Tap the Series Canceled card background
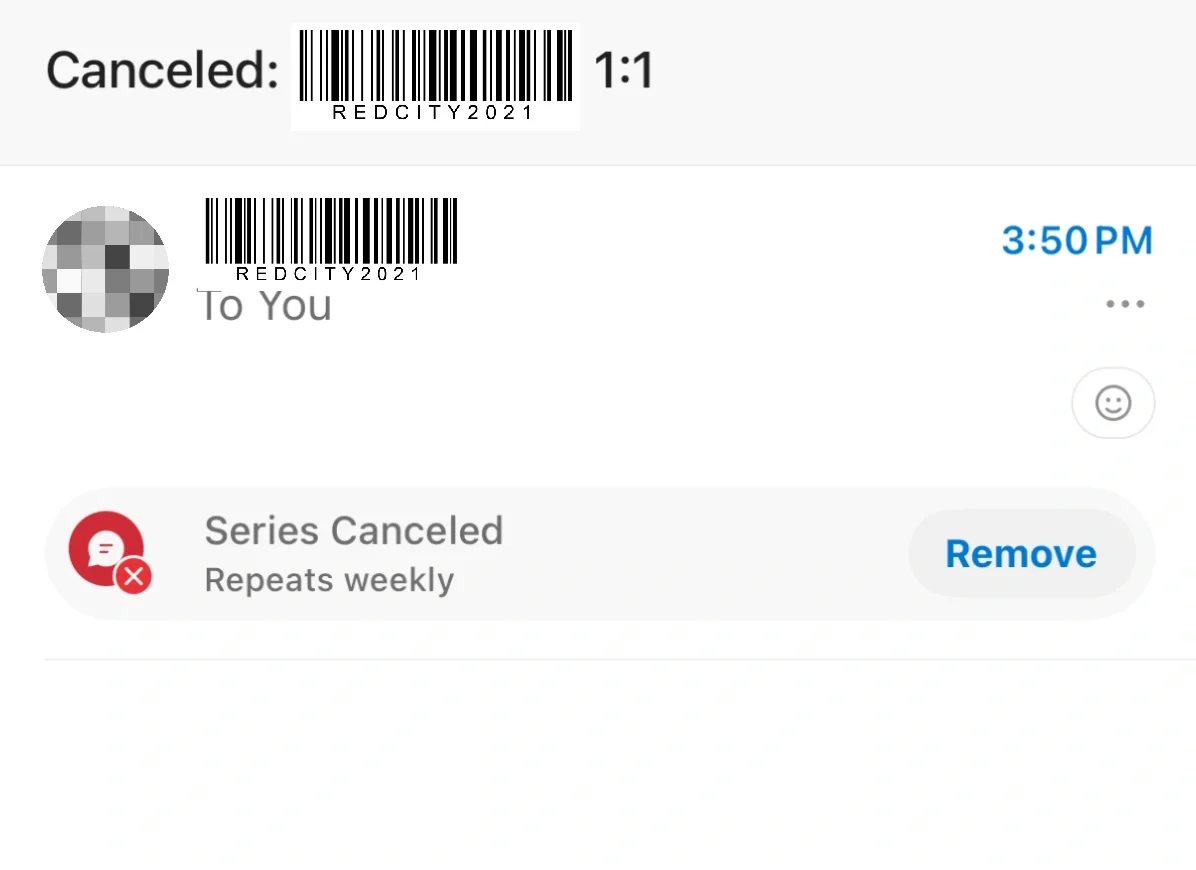 point(600,554)
